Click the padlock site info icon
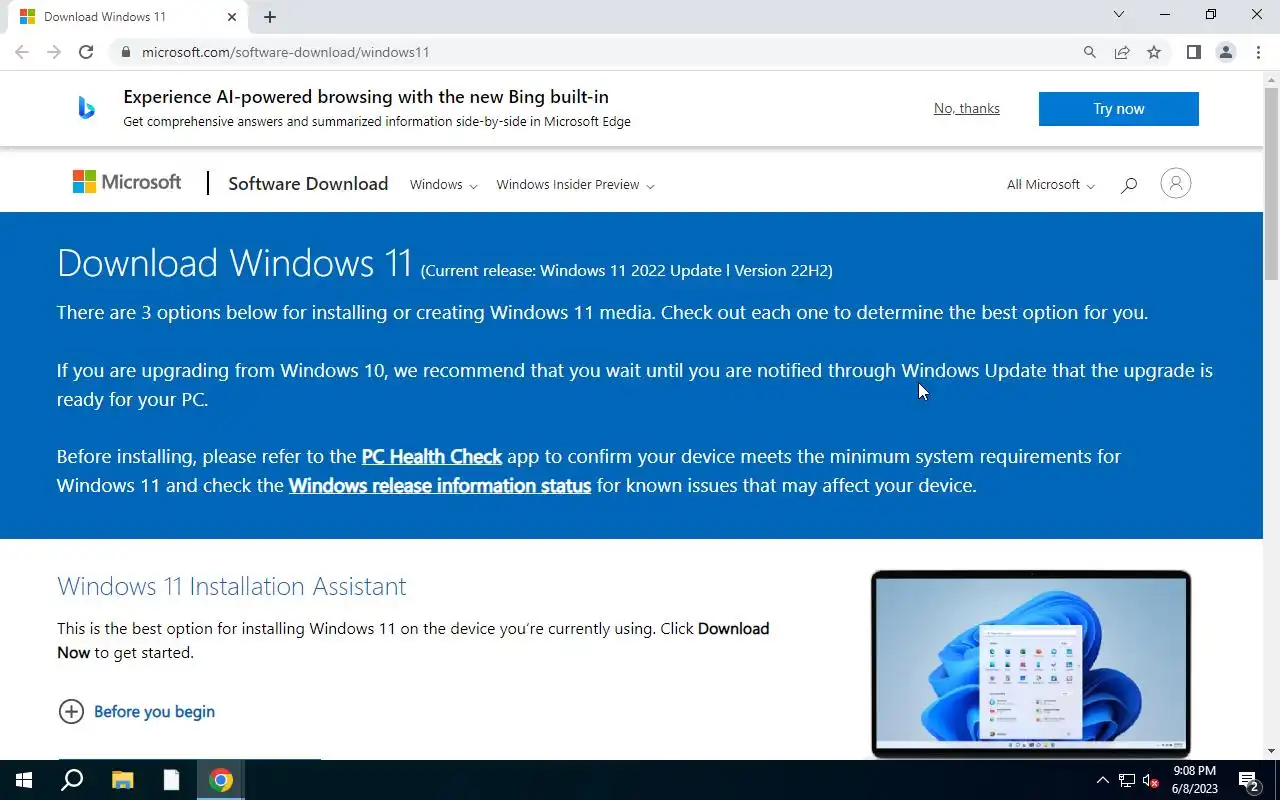 pos(125,52)
